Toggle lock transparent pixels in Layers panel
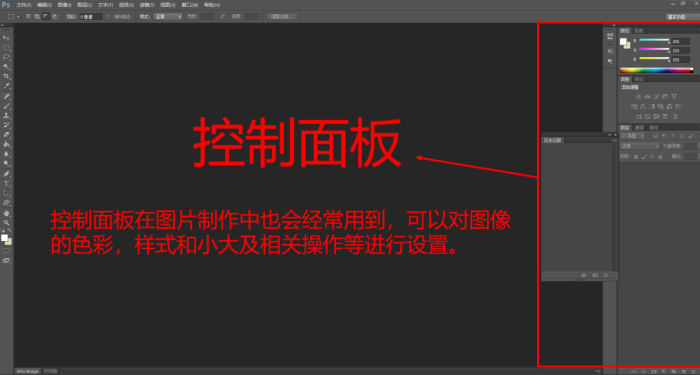Viewport: 700px width, 375px height. (636, 157)
